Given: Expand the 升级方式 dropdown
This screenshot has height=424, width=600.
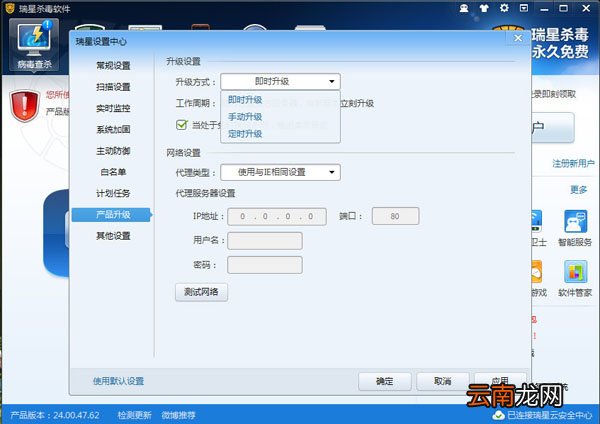Looking at the screenshot, I should pos(280,82).
